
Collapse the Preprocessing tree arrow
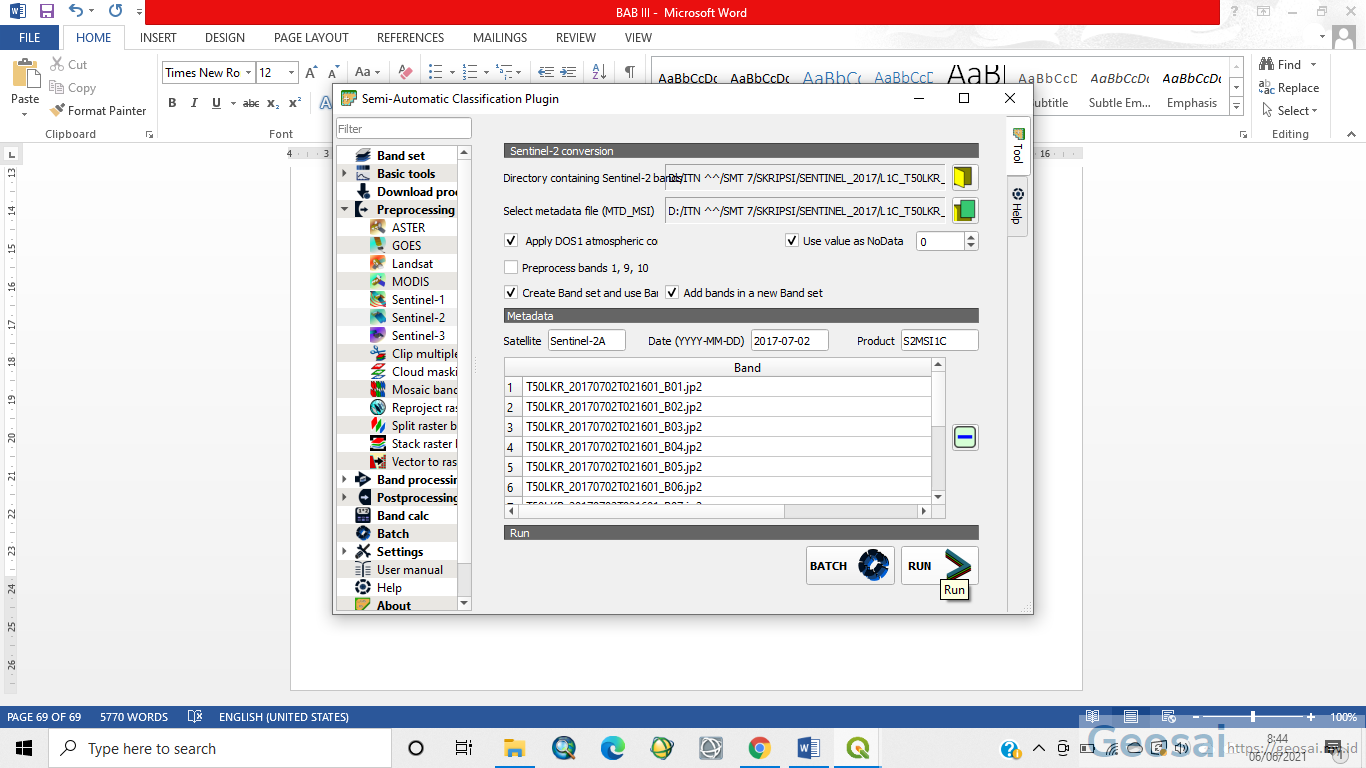(344, 210)
